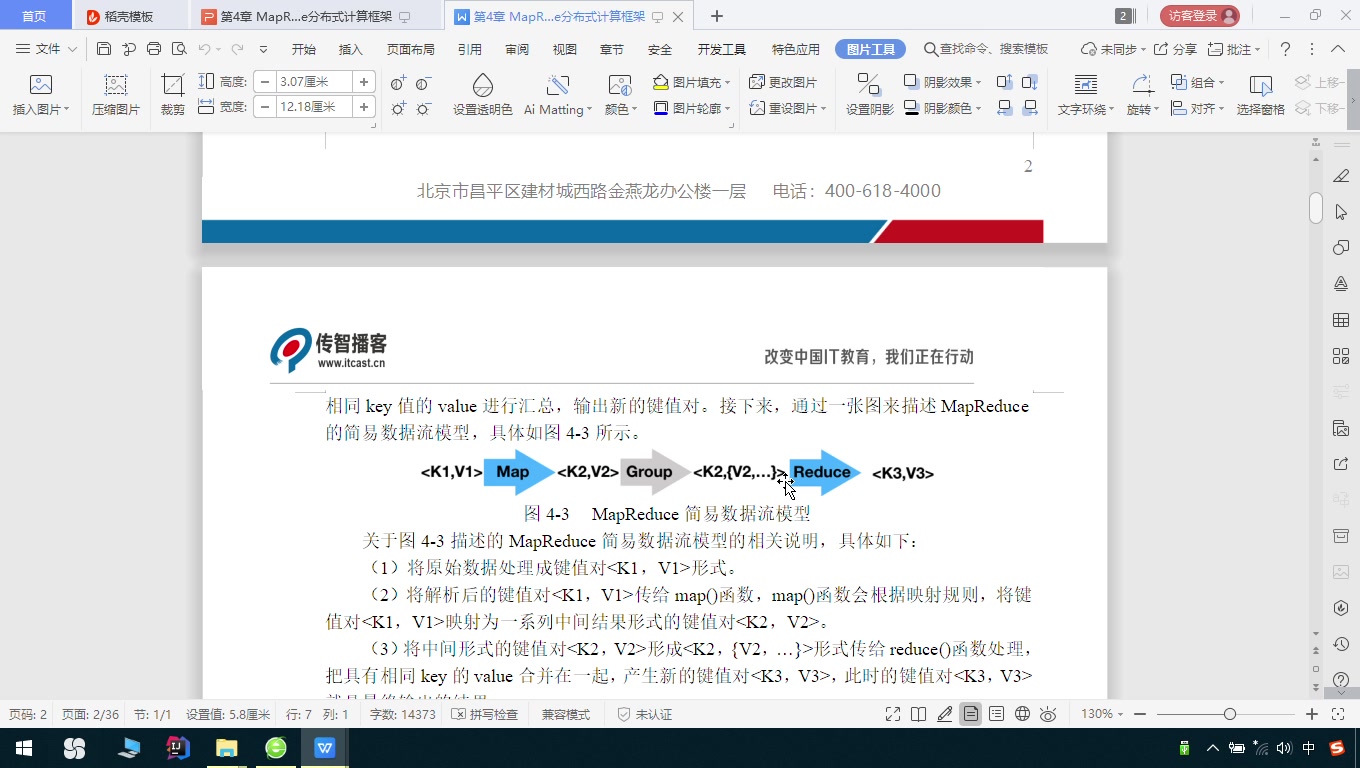The image size is (1360, 768).
Task: Open the 选择窗格 selection pane
Action: 1261,95
